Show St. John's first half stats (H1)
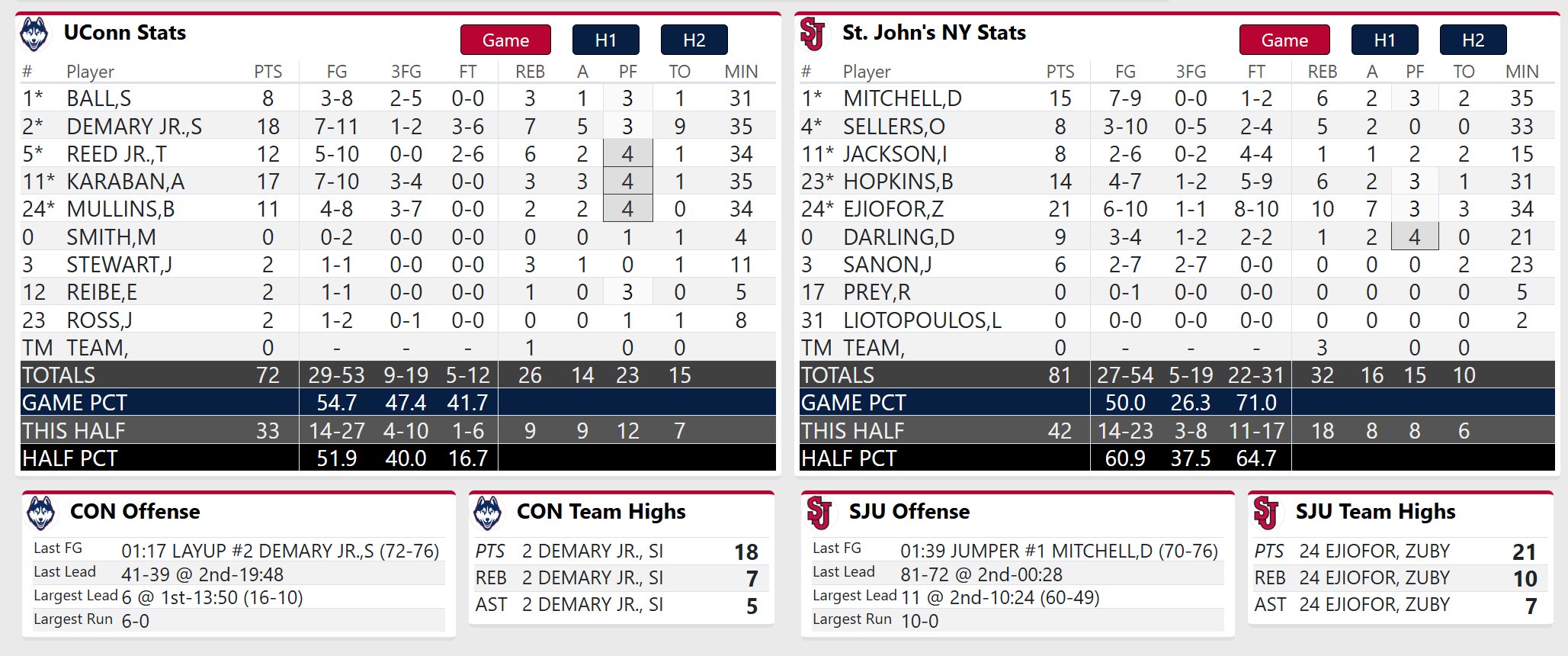The width and height of the screenshot is (1568, 656). 1384,40
